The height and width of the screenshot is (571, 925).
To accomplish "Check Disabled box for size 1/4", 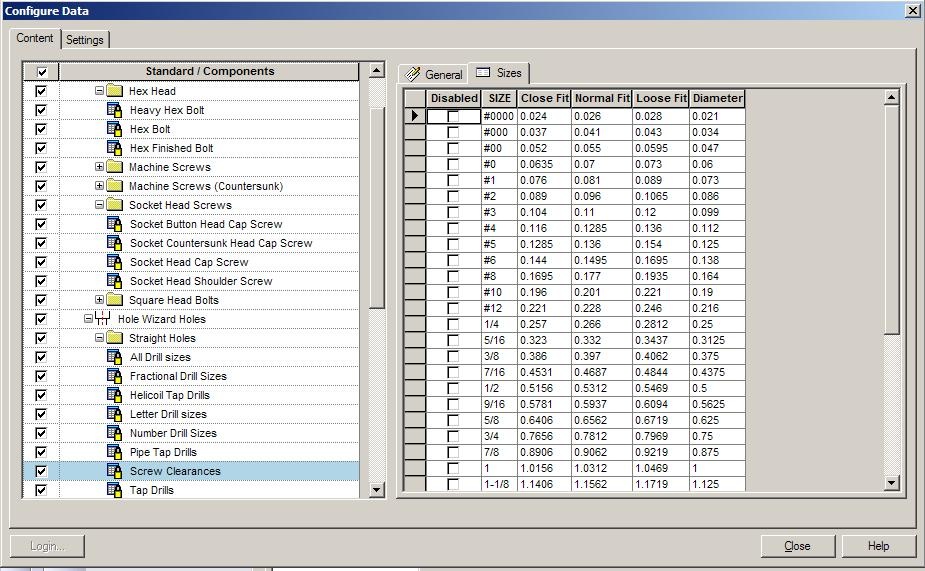I will [x=453, y=324].
